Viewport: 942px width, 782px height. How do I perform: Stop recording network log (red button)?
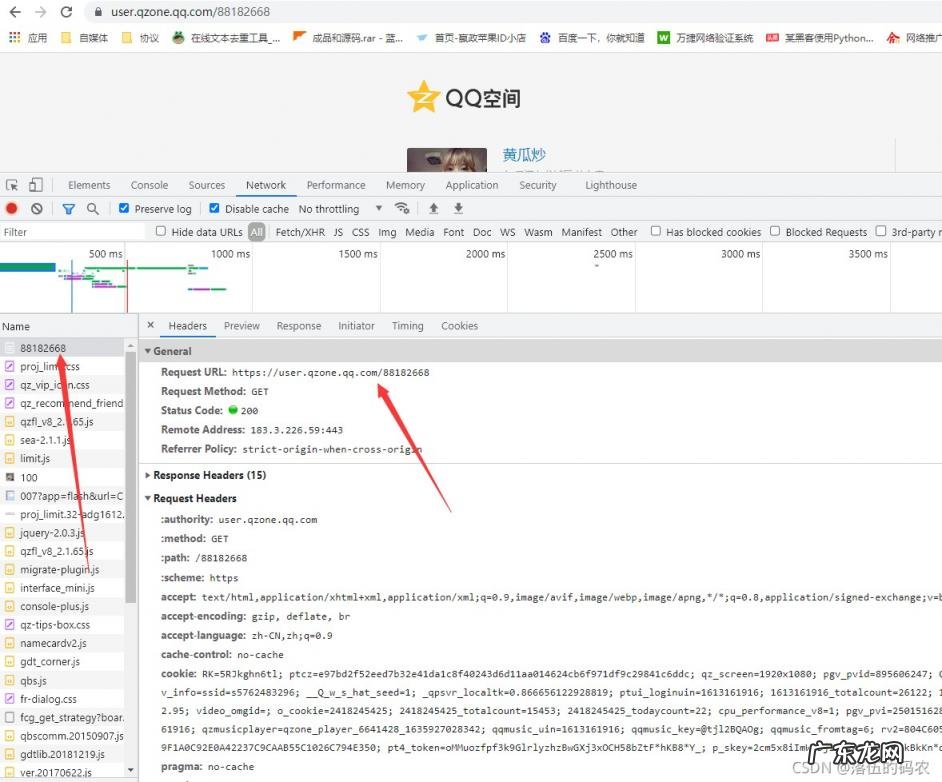coord(12,209)
